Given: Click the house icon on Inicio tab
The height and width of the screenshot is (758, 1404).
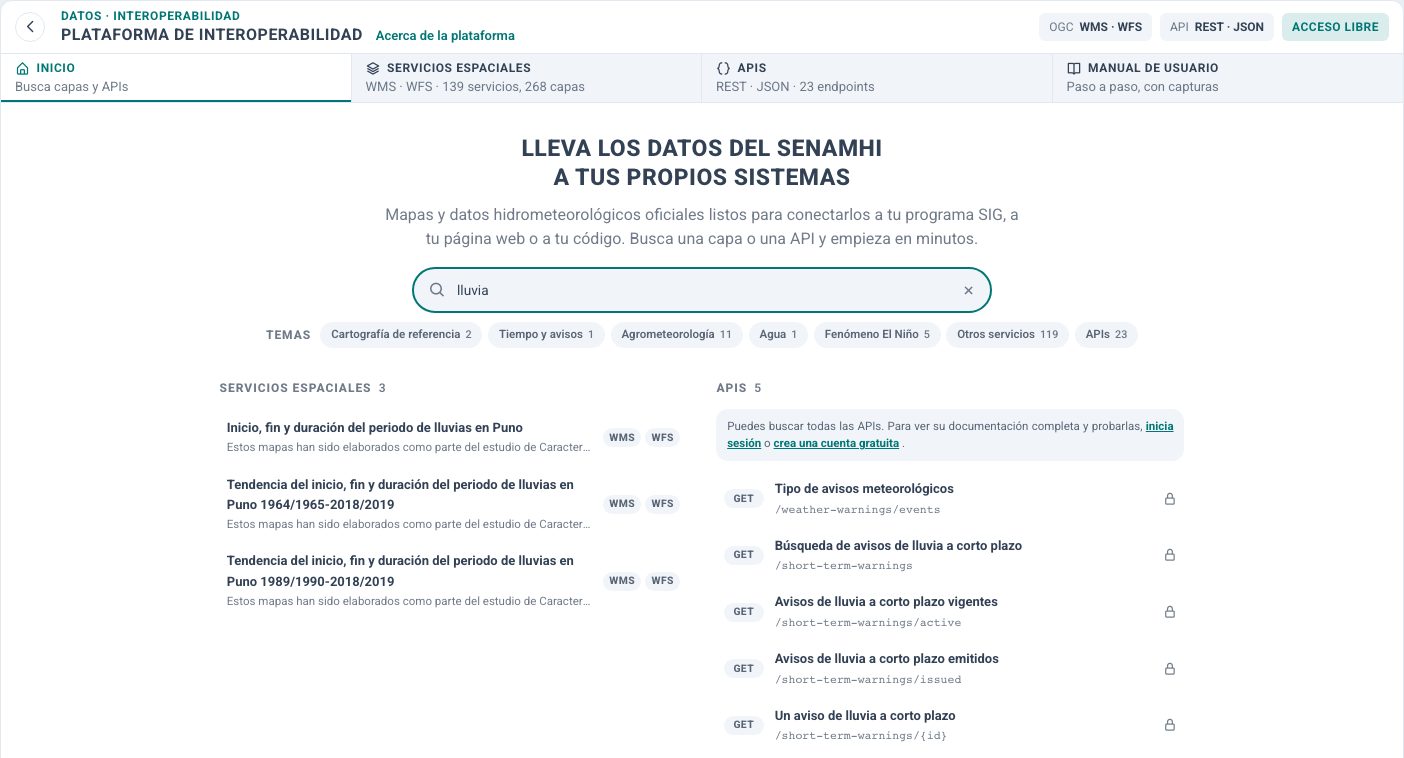Looking at the screenshot, I should pyautogui.click(x=23, y=68).
